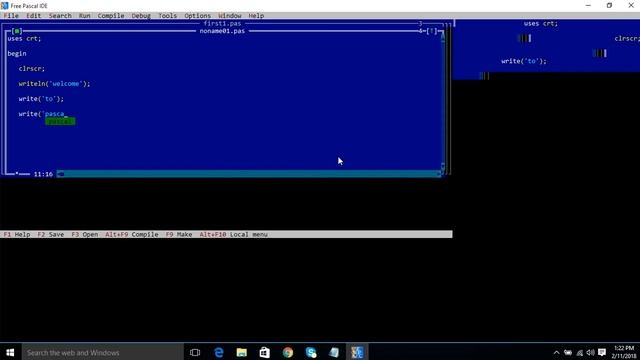
Task: Click the zoom arrow of noname01.pas window
Action: (x=432, y=31)
